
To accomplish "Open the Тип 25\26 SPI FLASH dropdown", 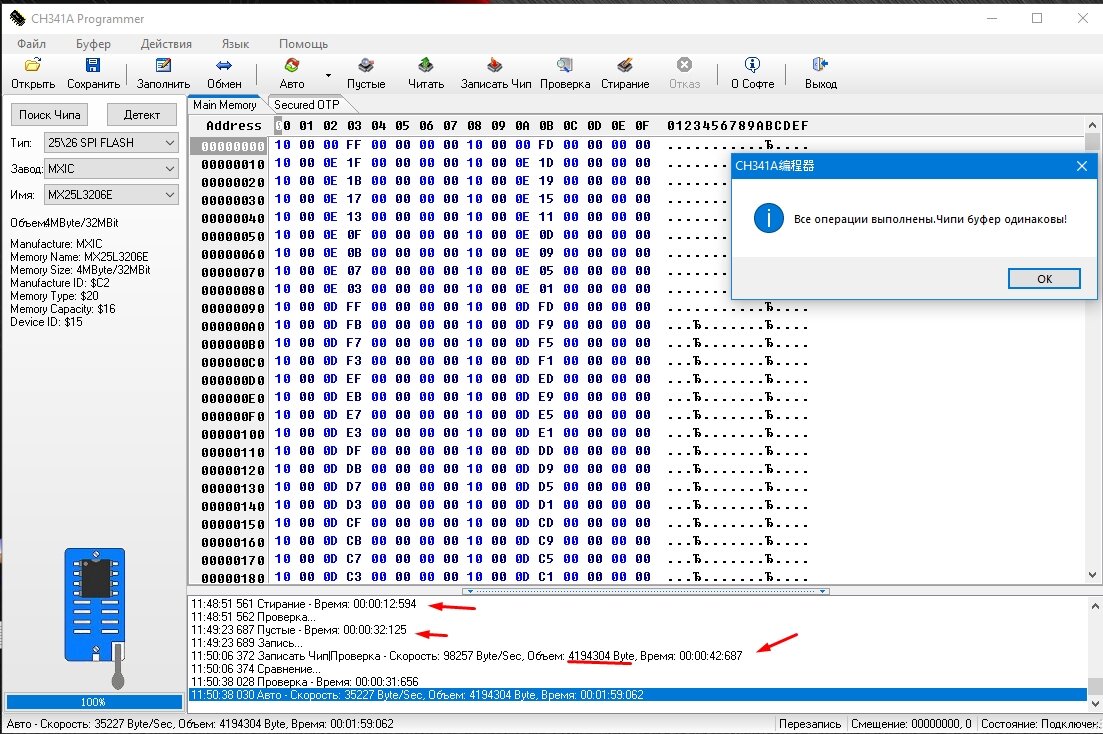I will coord(111,143).
